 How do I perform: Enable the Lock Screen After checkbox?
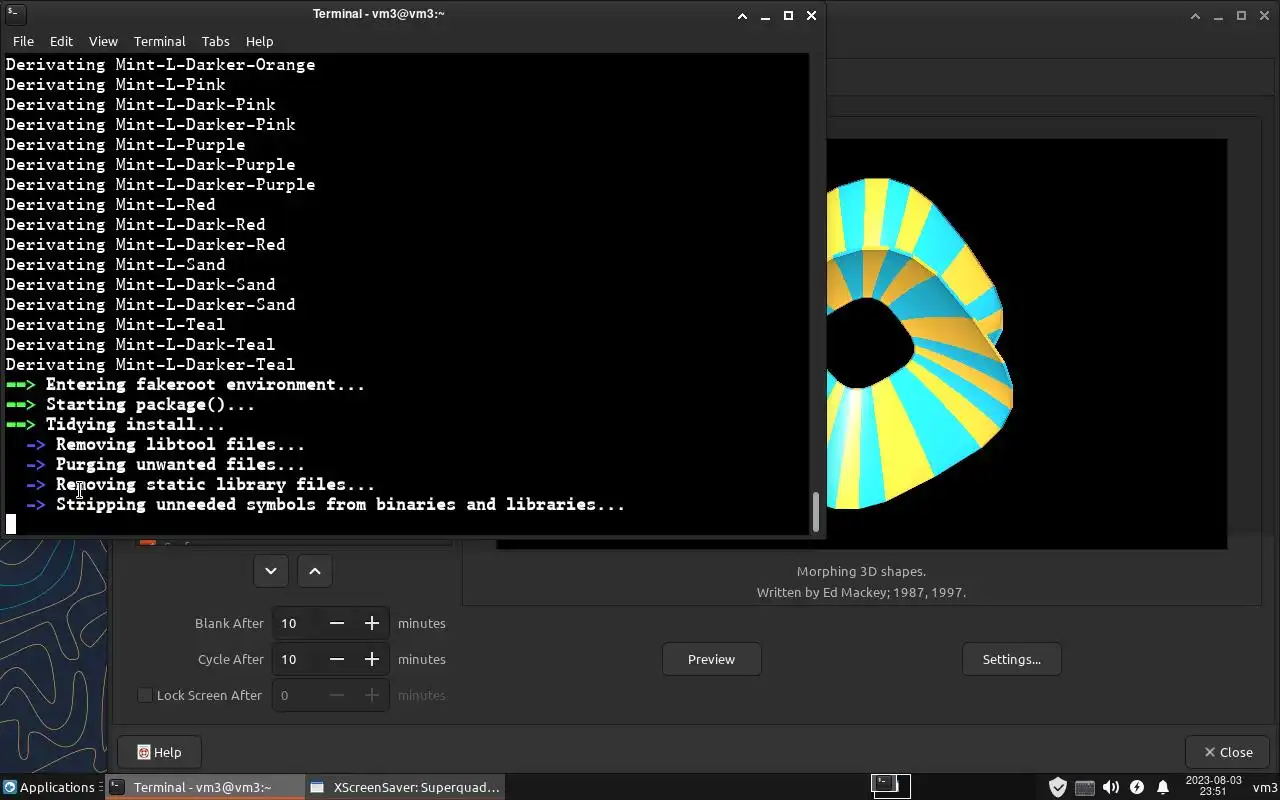(145, 695)
